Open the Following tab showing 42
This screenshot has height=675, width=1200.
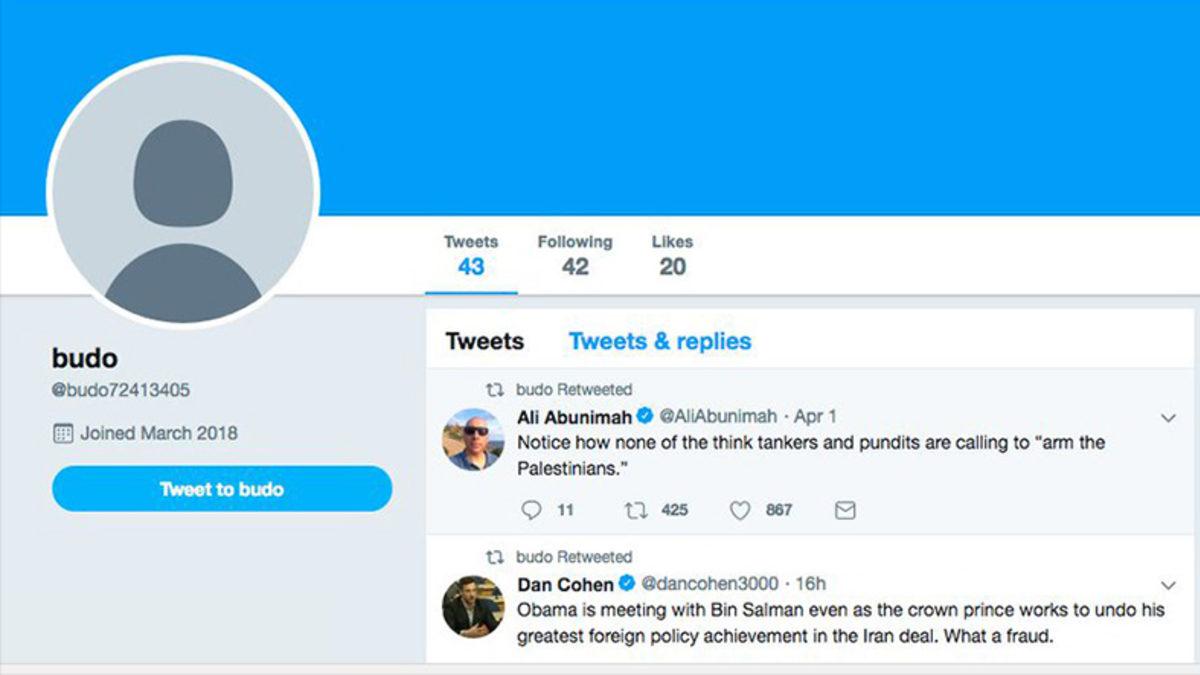pyautogui.click(x=575, y=255)
